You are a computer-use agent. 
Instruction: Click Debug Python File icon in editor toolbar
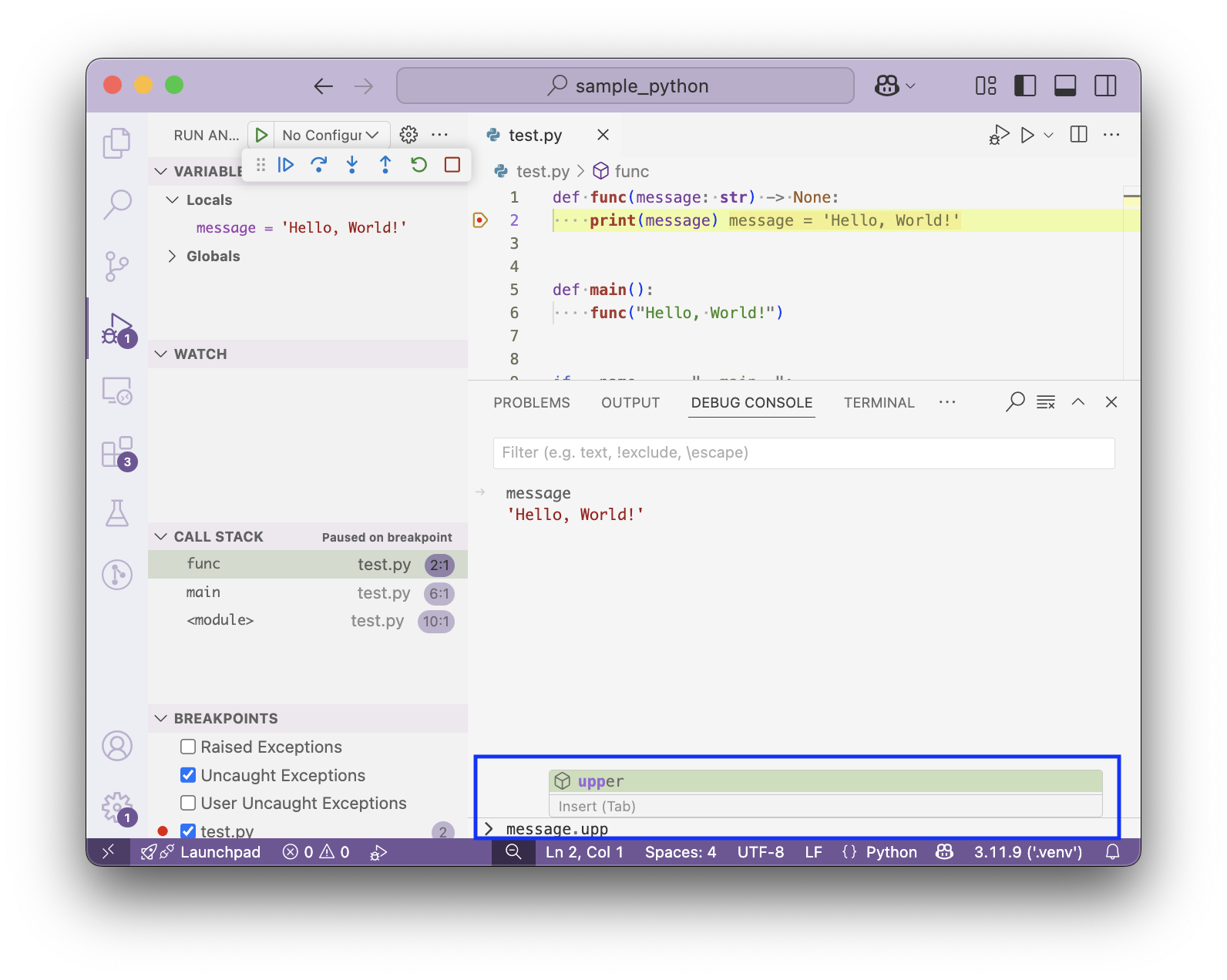click(999, 135)
